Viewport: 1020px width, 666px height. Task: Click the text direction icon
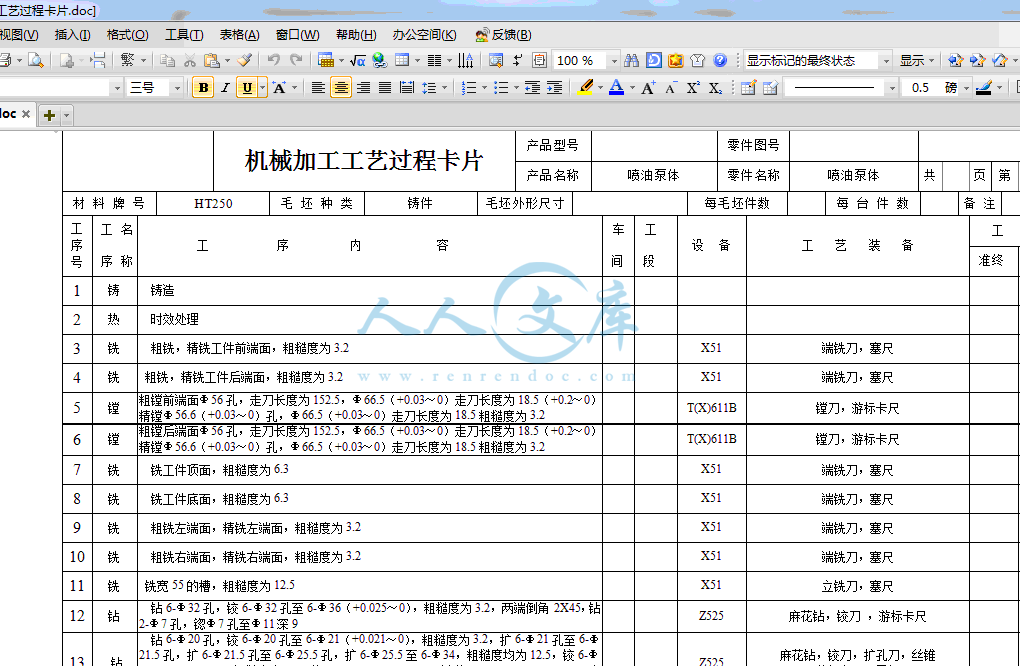[465, 60]
